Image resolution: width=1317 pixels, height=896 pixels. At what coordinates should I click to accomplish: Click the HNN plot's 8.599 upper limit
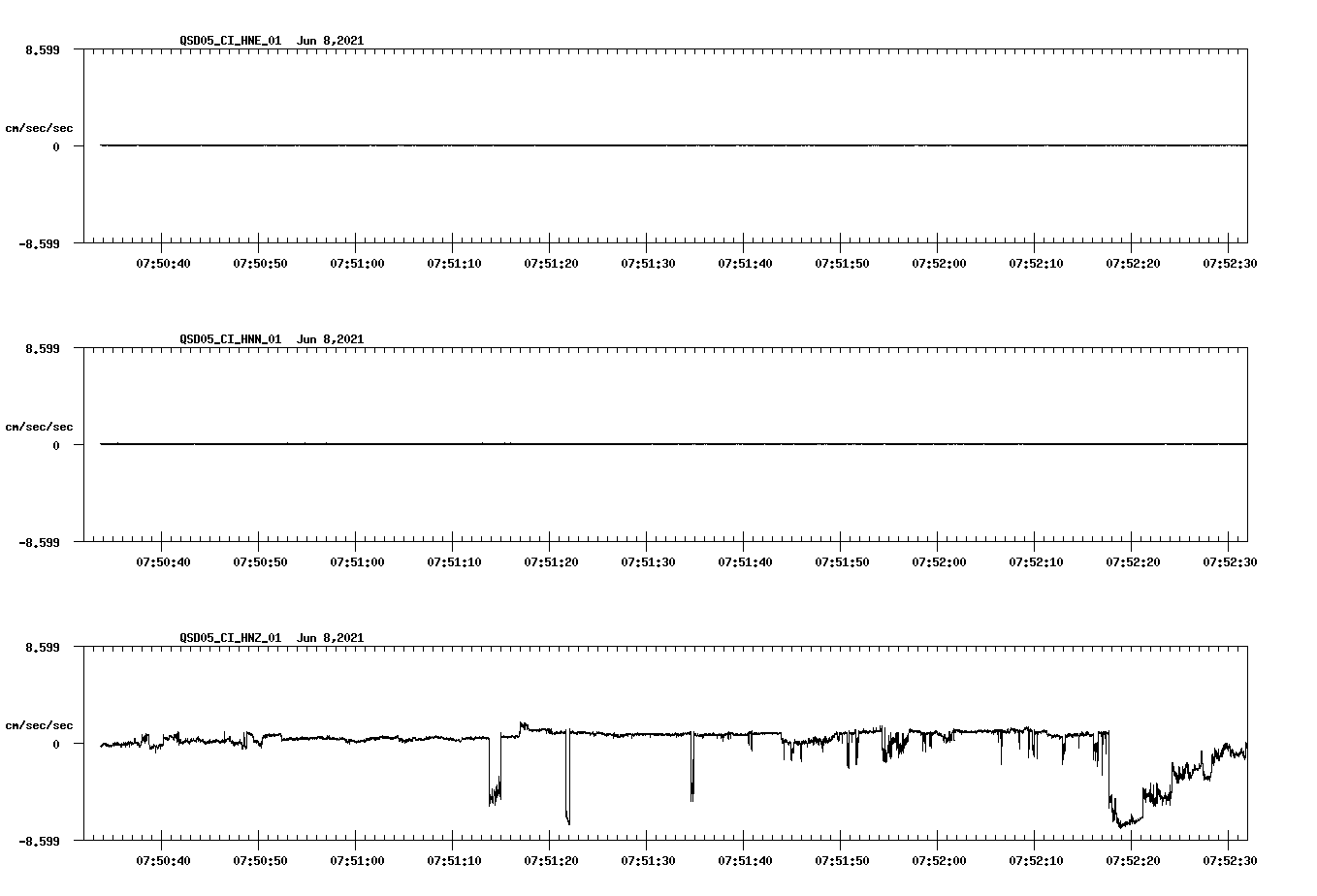click(x=42, y=348)
